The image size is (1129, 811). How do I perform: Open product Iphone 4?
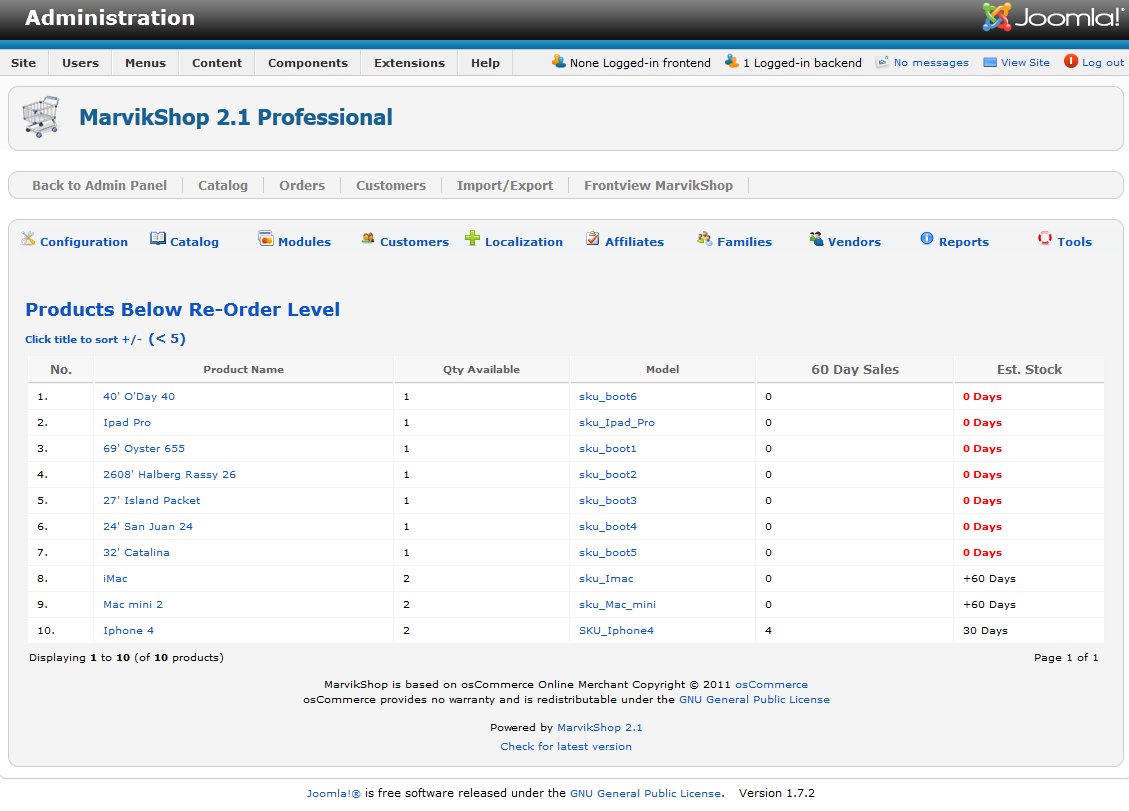[128, 629]
